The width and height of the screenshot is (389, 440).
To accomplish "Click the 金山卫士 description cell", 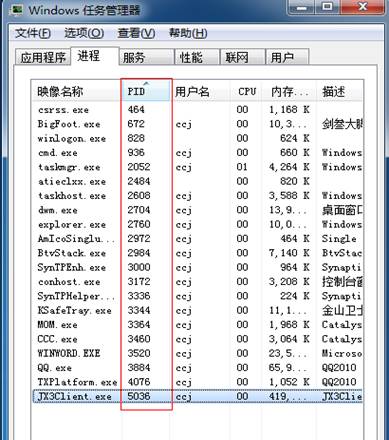I will click(342, 310).
